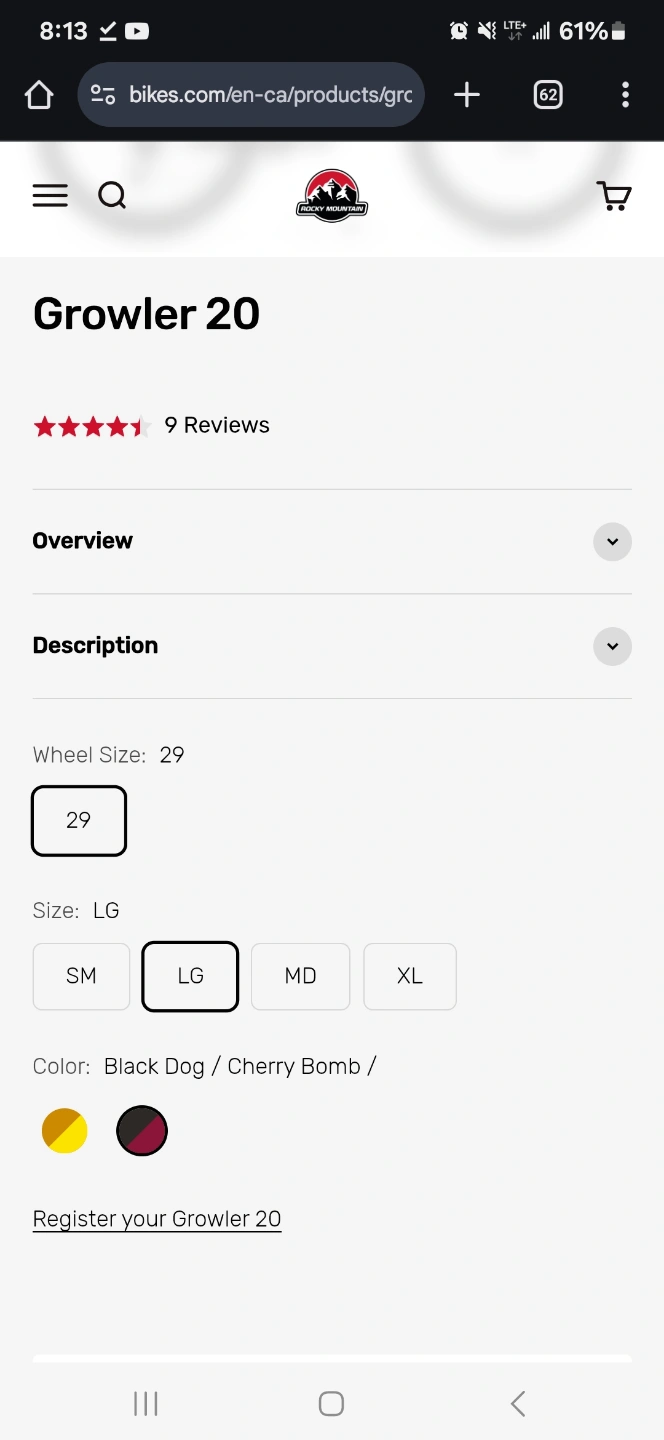
Task: Choose size XL
Action: click(410, 976)
